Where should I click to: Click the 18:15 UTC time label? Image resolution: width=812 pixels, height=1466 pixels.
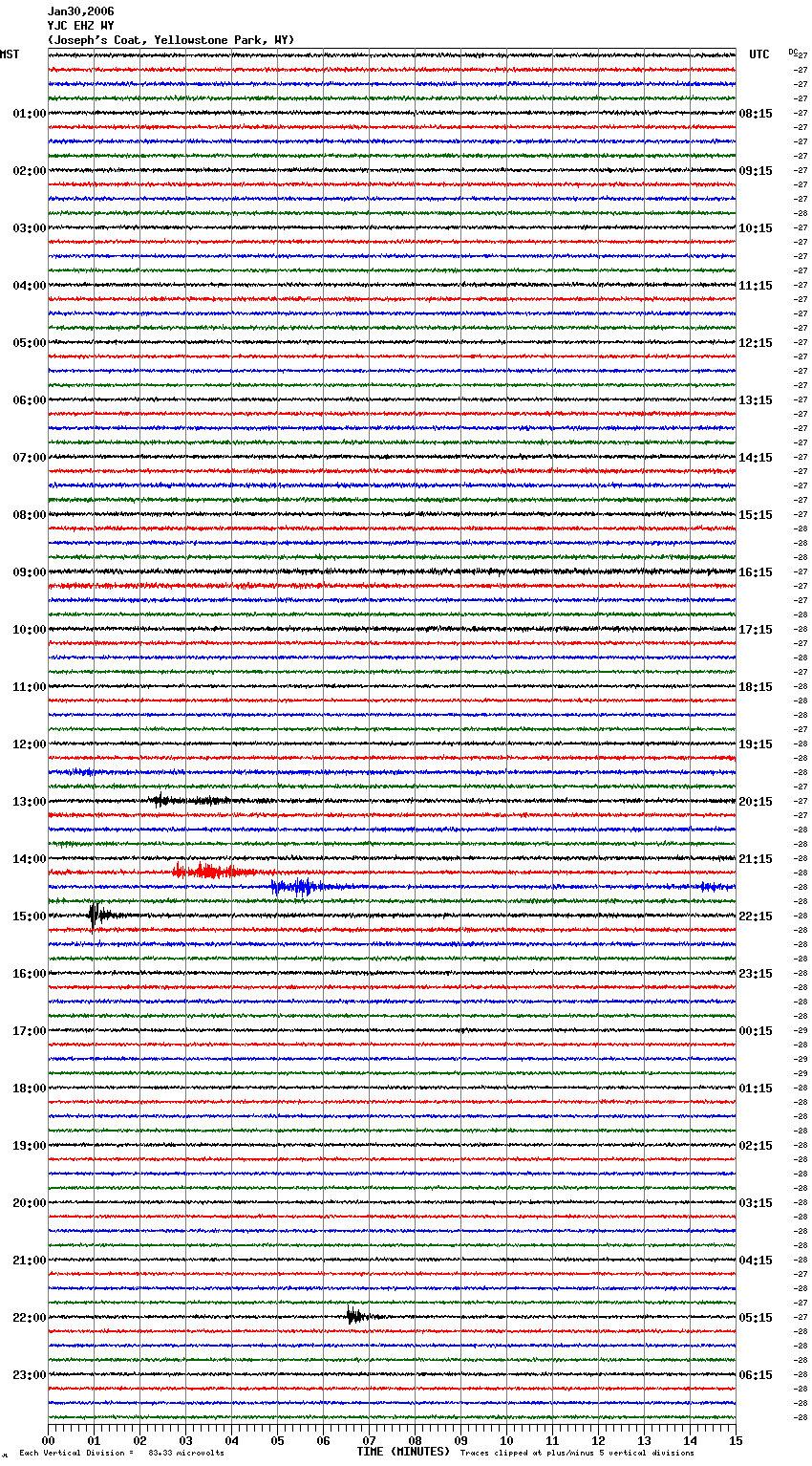point(756,687)
